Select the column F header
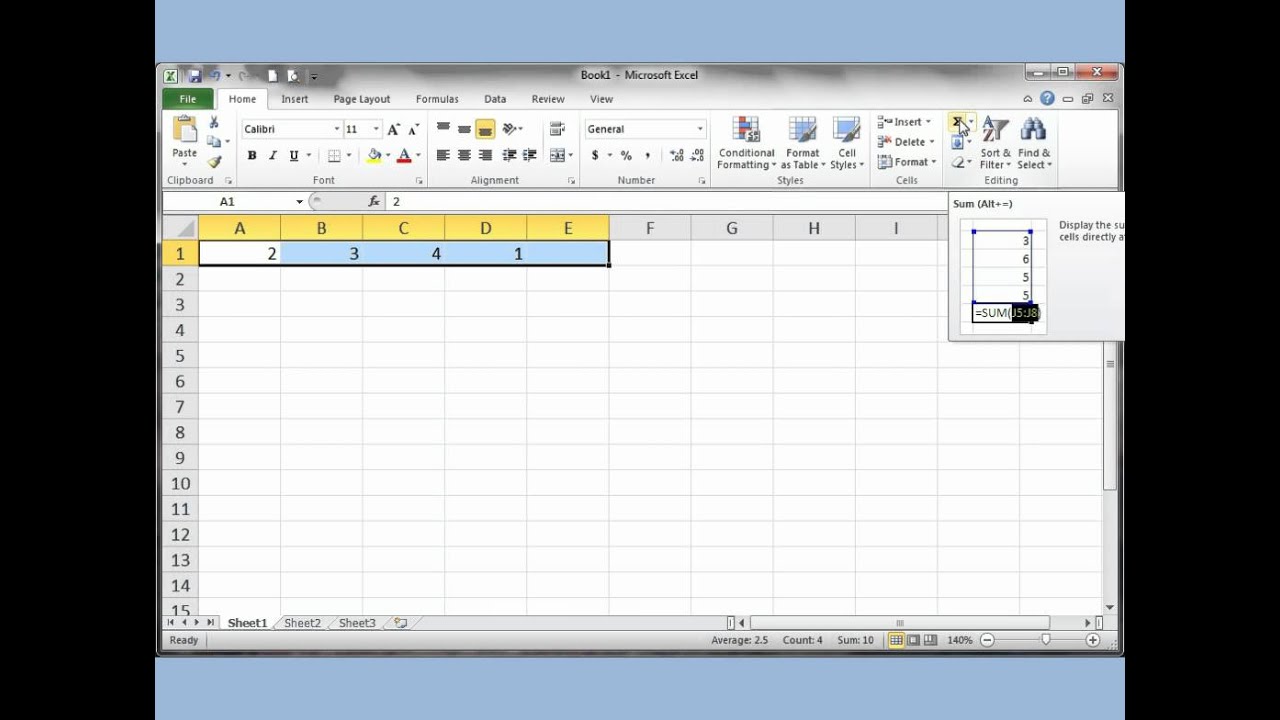The width and height of the screenshot is (1280, 720). coord(650,229)
